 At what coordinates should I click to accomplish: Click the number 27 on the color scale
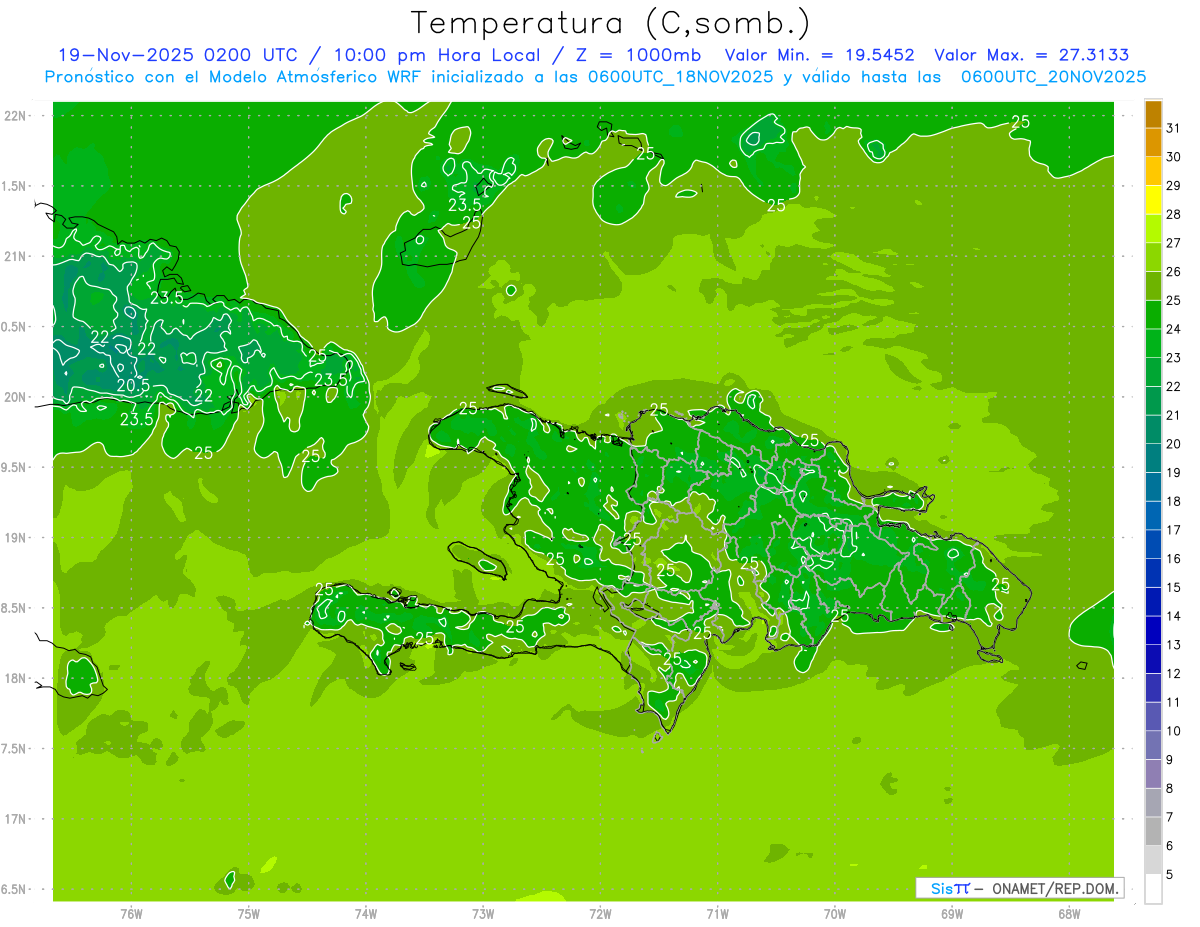click(1174, 243)
